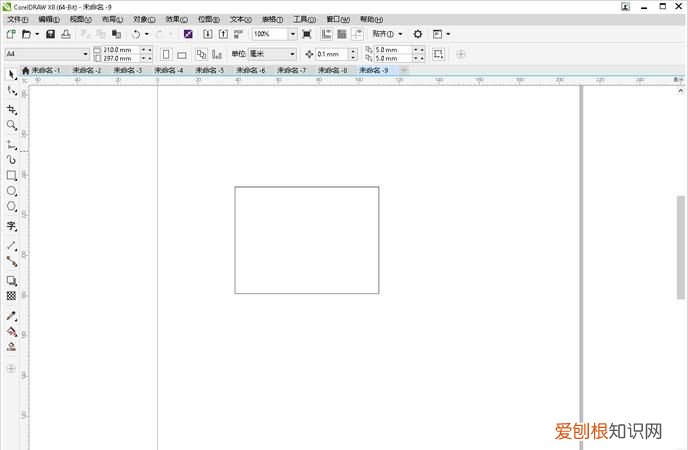Viewport: 688px width, 450px height.
Task: Select the Polygon tool
Action: (x=11, y=207)
